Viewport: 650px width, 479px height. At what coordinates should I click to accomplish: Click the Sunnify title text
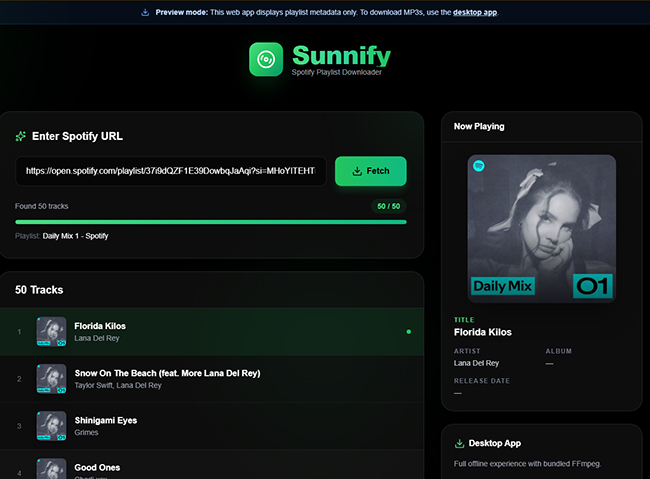(x=341, y=55)
